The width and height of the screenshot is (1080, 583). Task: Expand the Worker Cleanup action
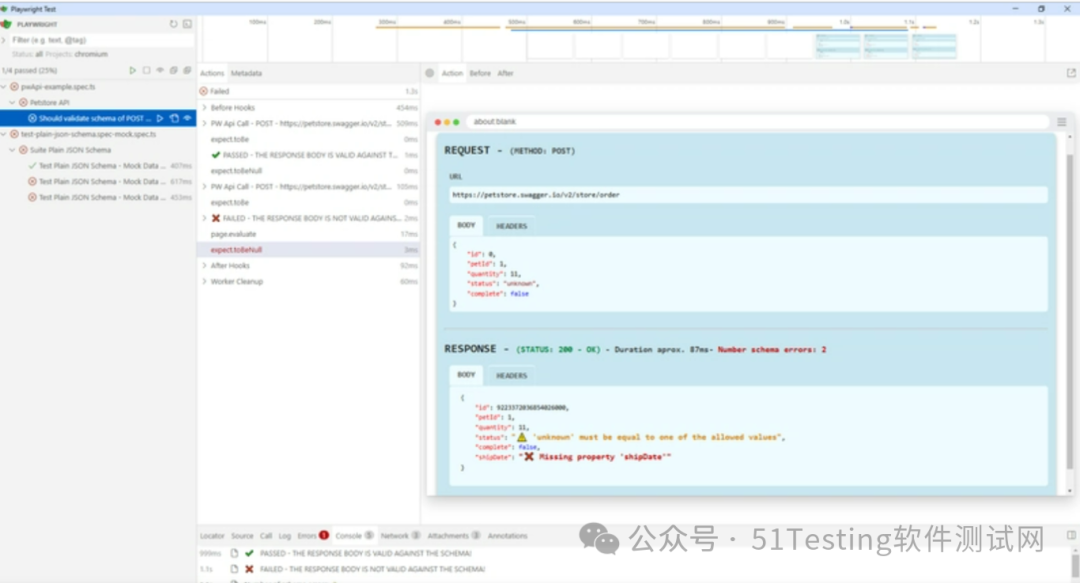point(205,281)
